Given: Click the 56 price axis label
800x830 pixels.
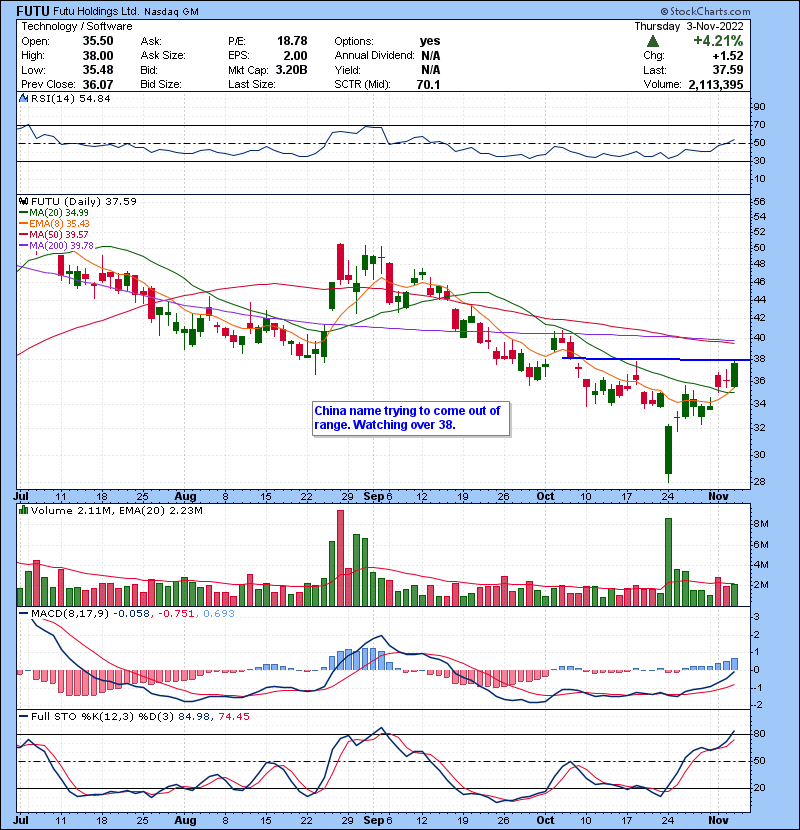Looking at the screenshot, I should point(759,202).
